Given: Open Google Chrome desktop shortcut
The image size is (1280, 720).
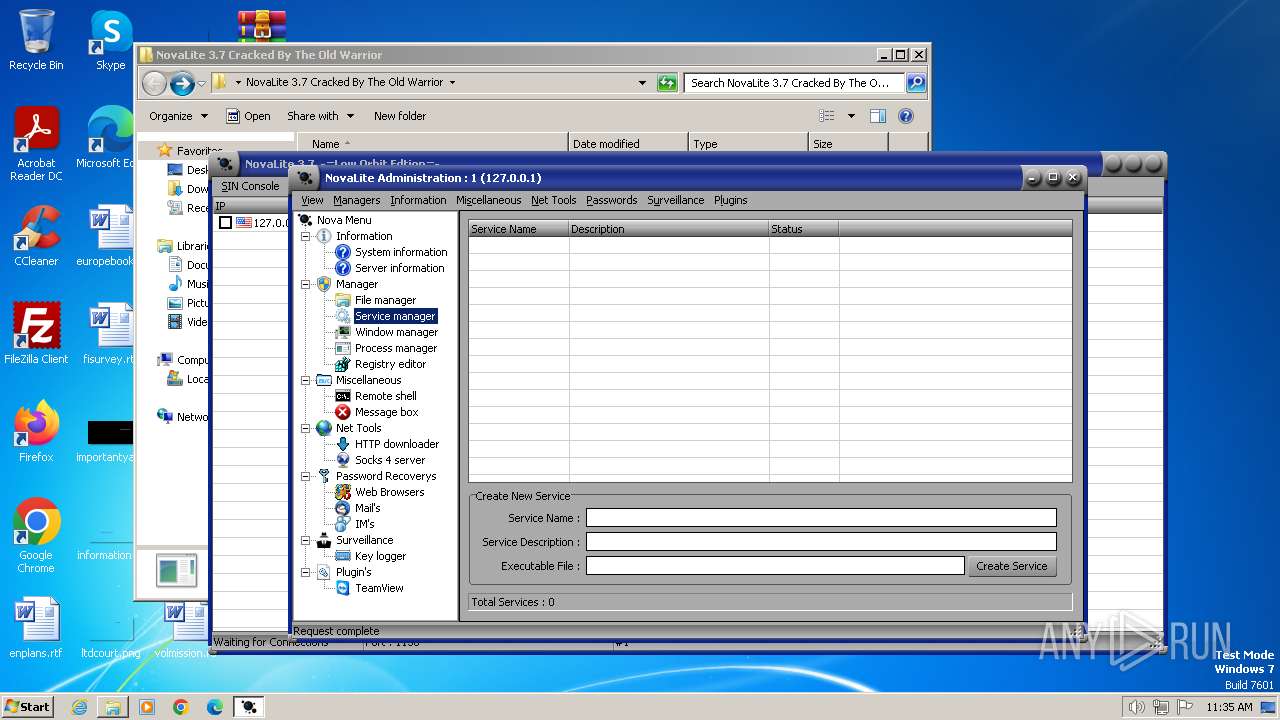Looking at the screenshot, I should (x=36, y=535).
